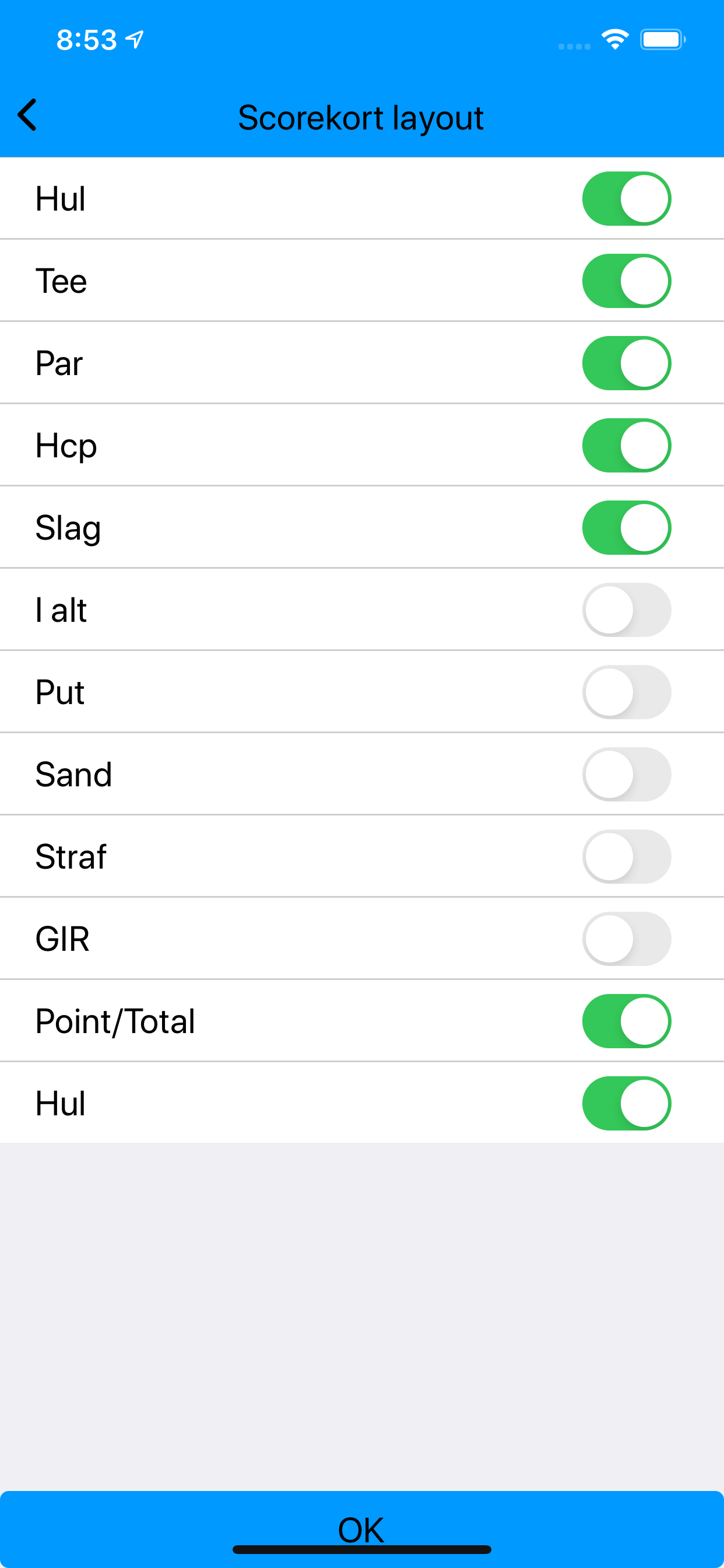This screenshot has width=724, height=1568.
Task: Tap the Scorekort layout title
Action: point(361,117)
